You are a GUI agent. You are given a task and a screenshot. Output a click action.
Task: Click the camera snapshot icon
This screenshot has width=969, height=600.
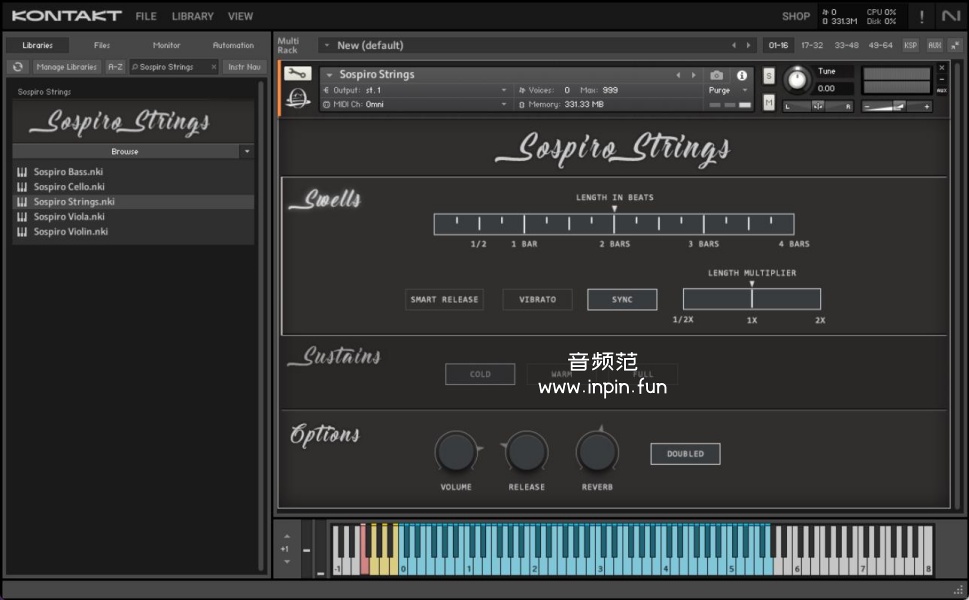716,75
